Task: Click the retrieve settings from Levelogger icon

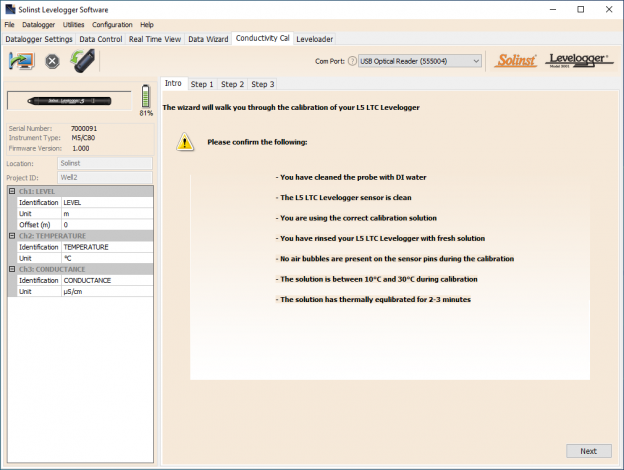Action: tap(20, 61)
